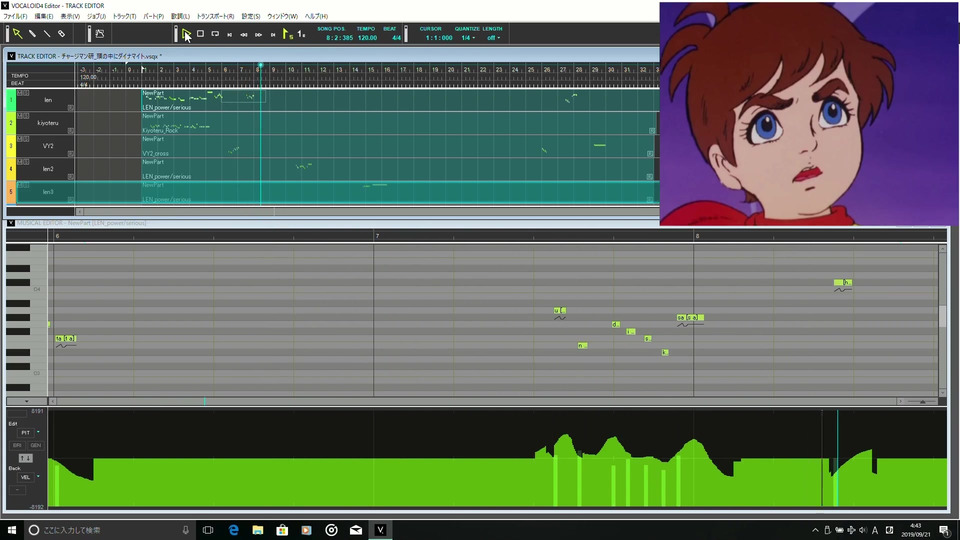Open the ヘルプ(H) menu
The width and height of the screenshot is (960, 540).
coord(317,17)
